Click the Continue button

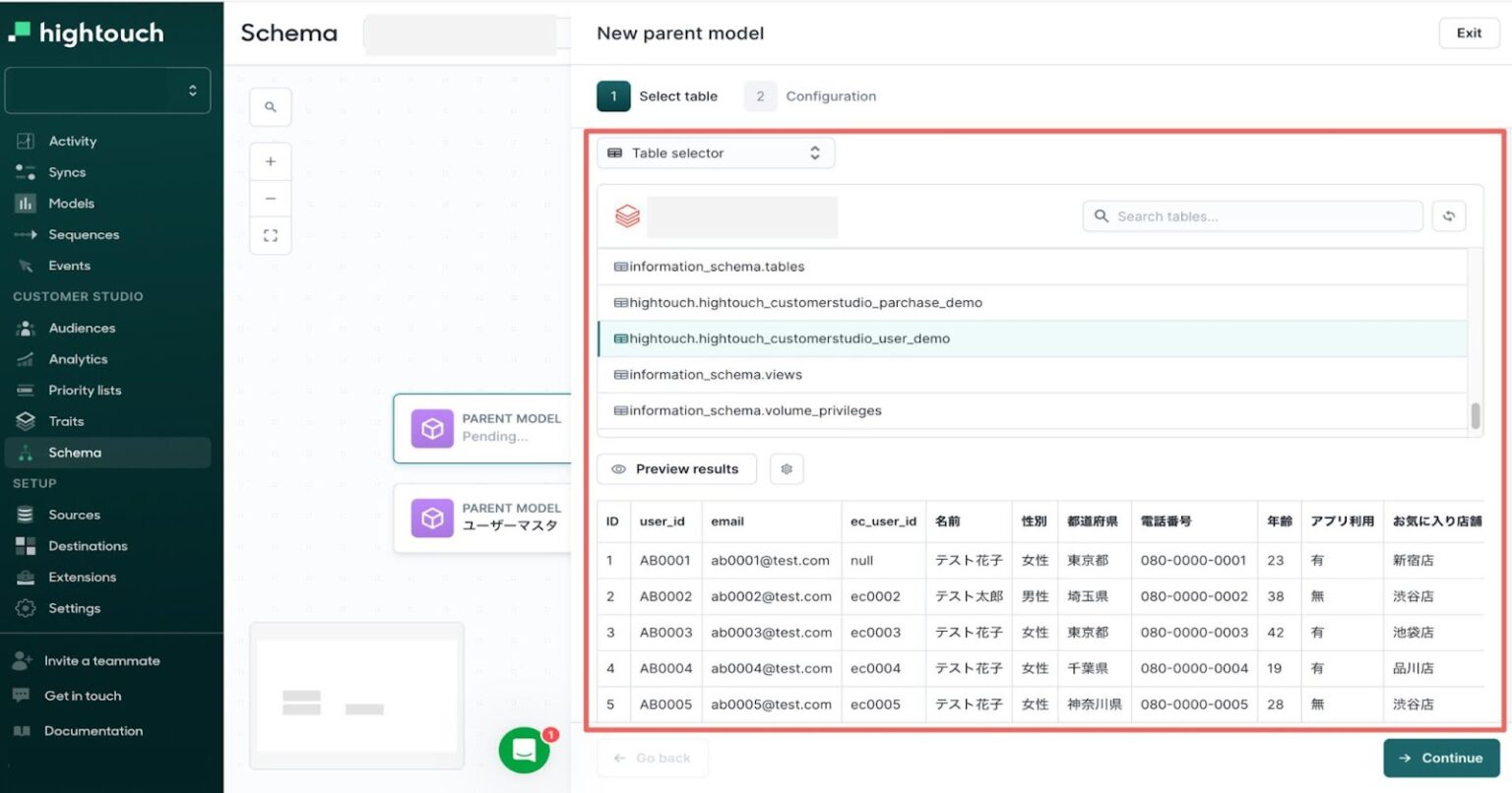pyautogui.click(x=1441, y=758)
